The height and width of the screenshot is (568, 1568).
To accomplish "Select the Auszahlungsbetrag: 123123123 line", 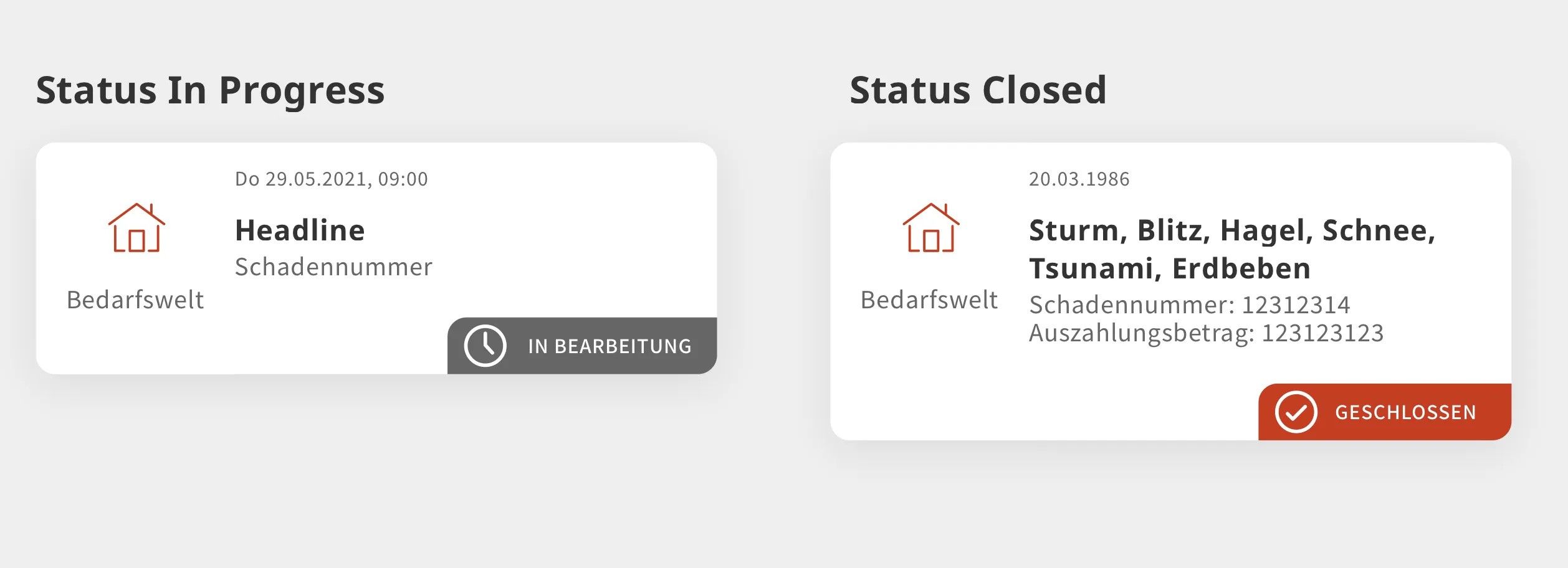I will (x=1206, y=333).
